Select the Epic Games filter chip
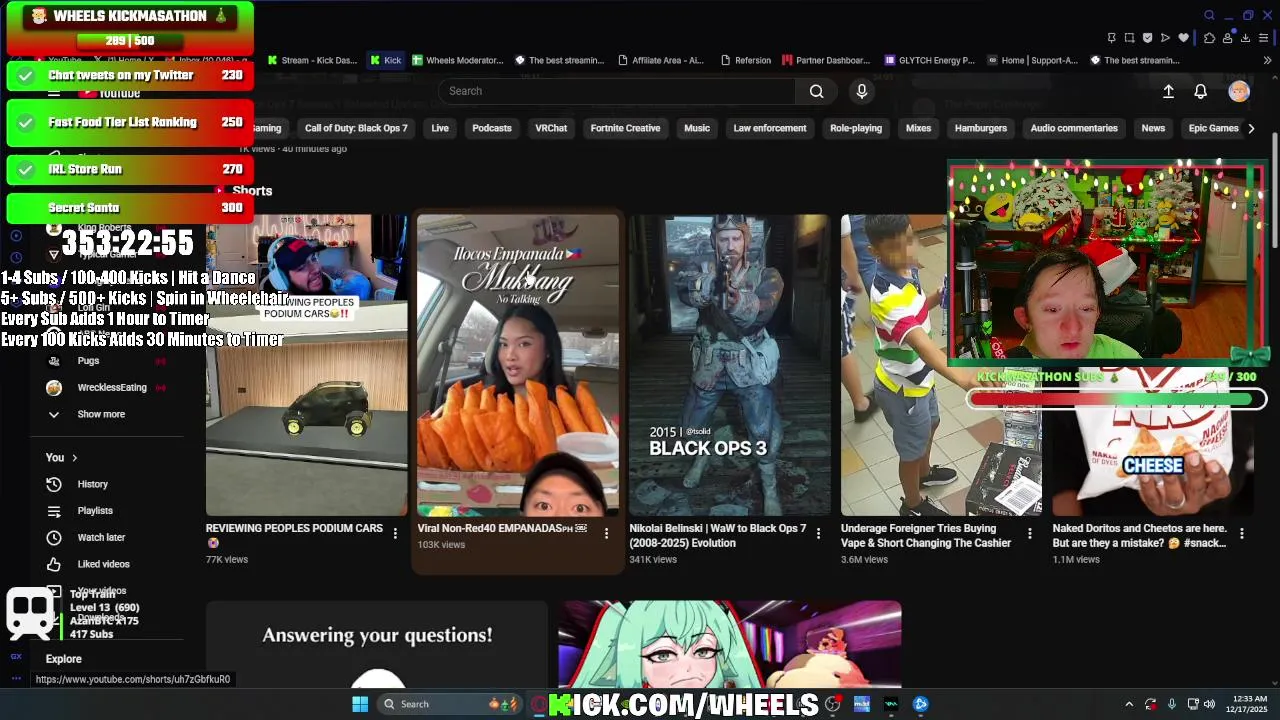The image size is (1280, 720). coord(1213,128)
